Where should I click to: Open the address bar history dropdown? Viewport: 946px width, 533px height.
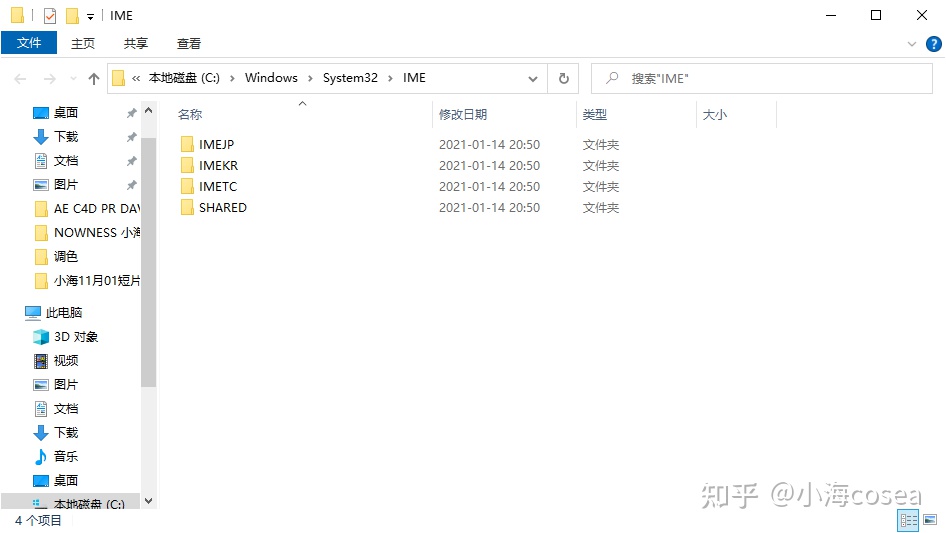click(x=533, y=78)
